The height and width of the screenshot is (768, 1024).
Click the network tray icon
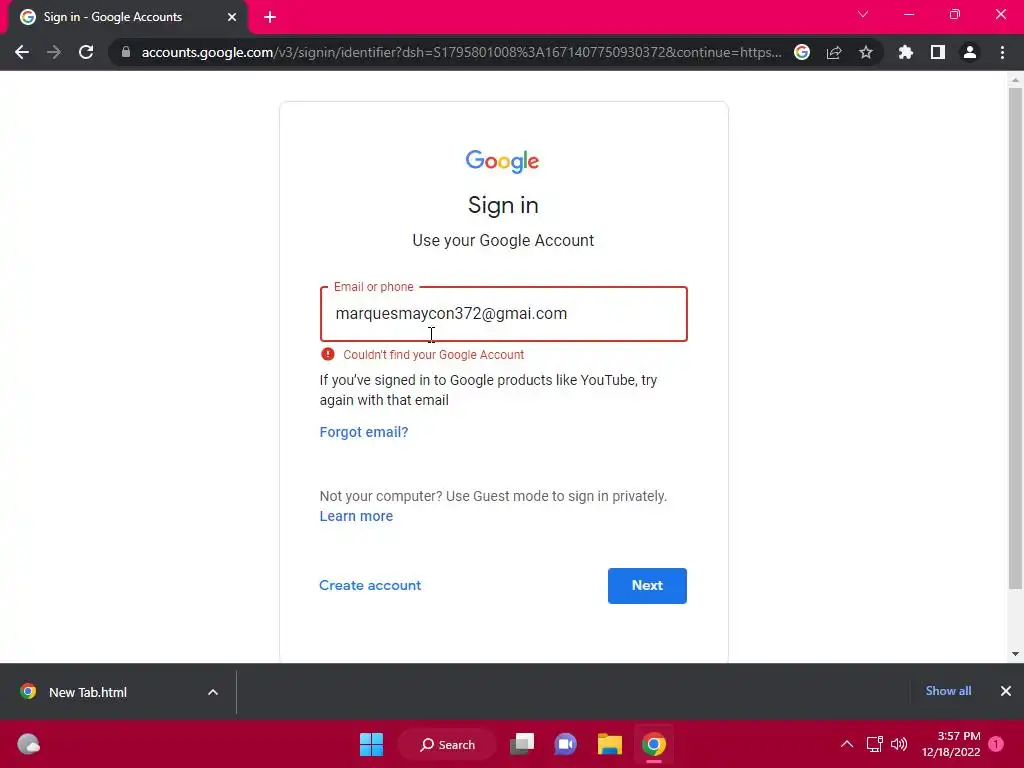tap(874, 744)
